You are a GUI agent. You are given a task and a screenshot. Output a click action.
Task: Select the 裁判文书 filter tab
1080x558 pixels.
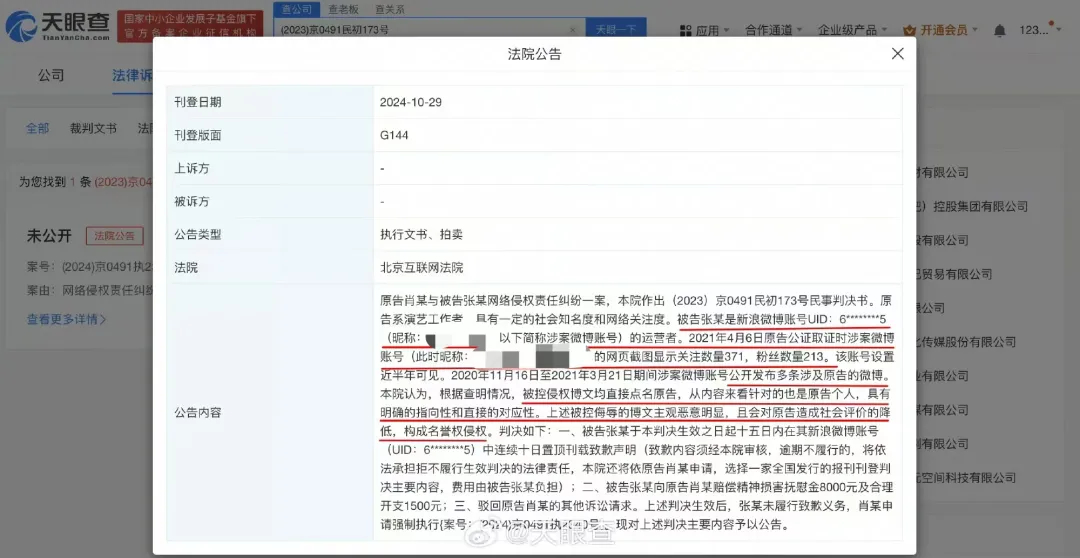tap(93, 129)
